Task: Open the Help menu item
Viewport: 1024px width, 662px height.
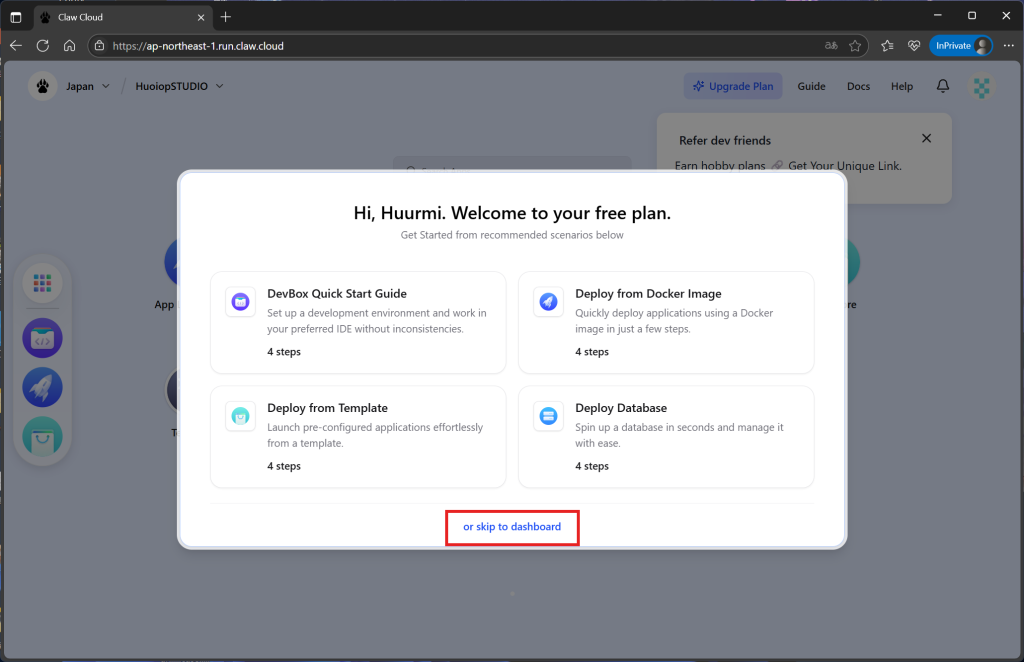Action: pos(902,86)
